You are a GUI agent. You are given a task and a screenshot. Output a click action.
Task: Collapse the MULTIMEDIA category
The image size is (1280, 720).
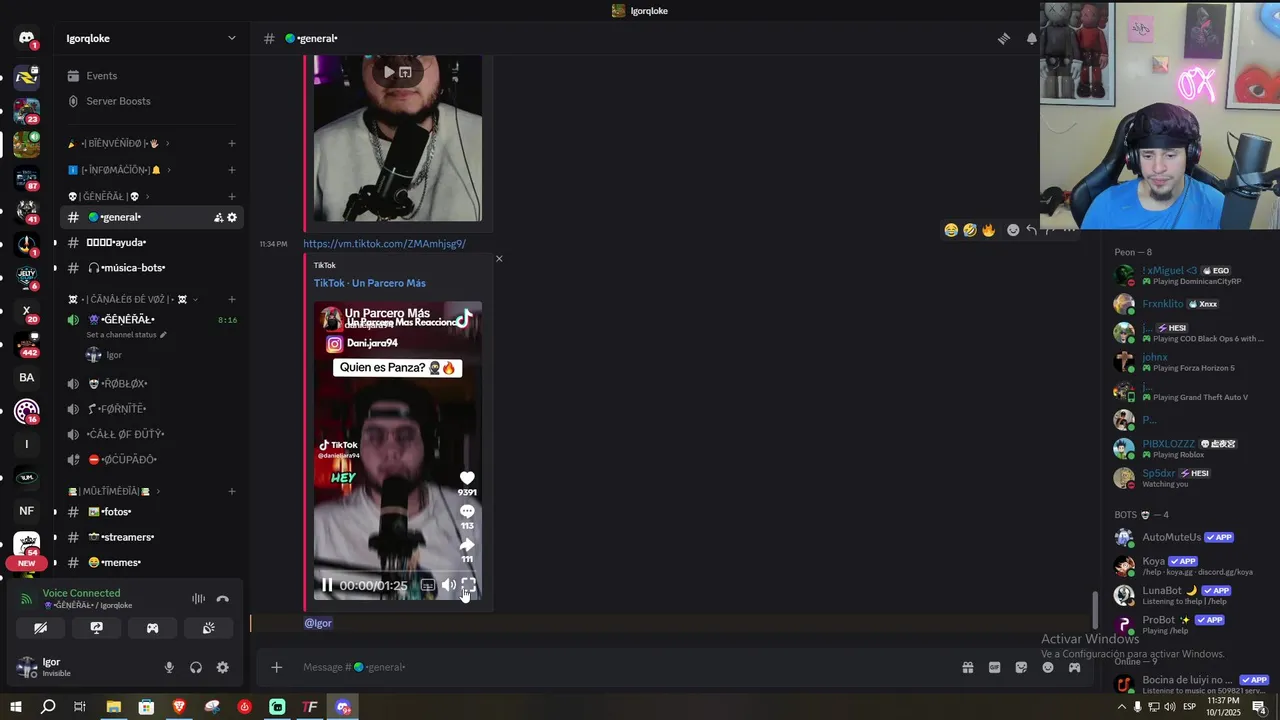click(x=113, y=492)
